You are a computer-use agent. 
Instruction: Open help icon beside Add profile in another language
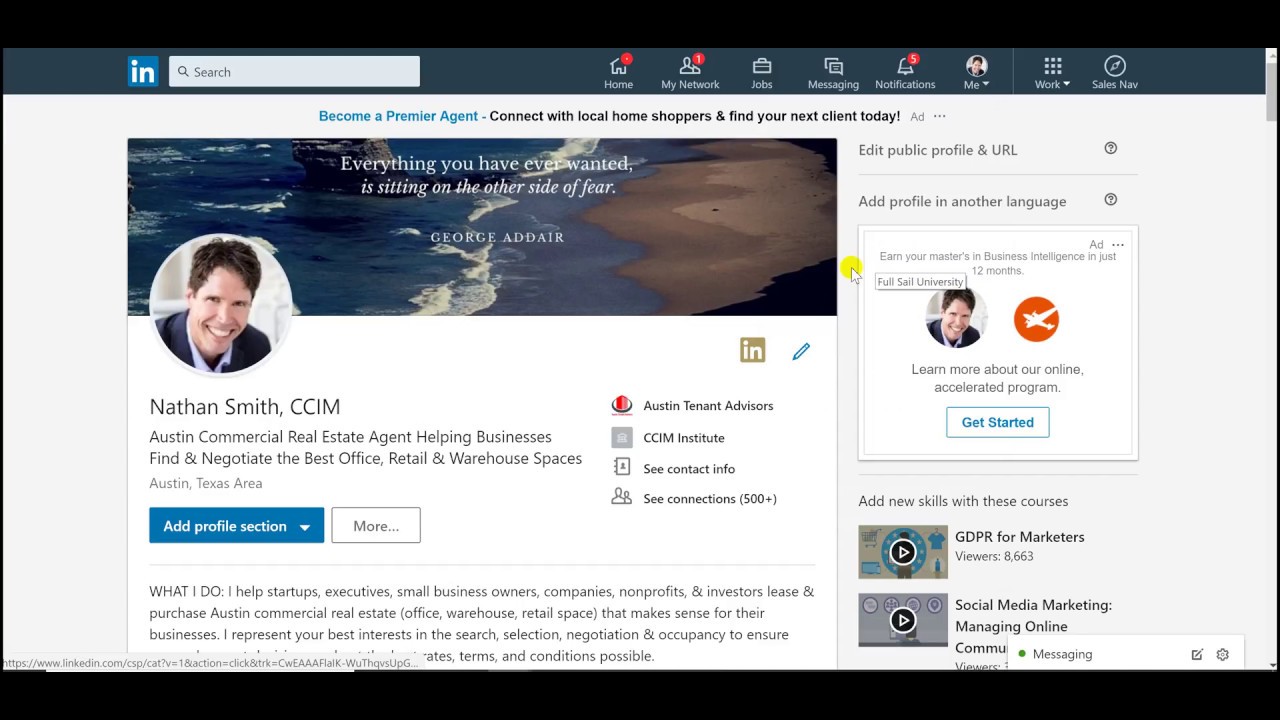click(1110, 199)
